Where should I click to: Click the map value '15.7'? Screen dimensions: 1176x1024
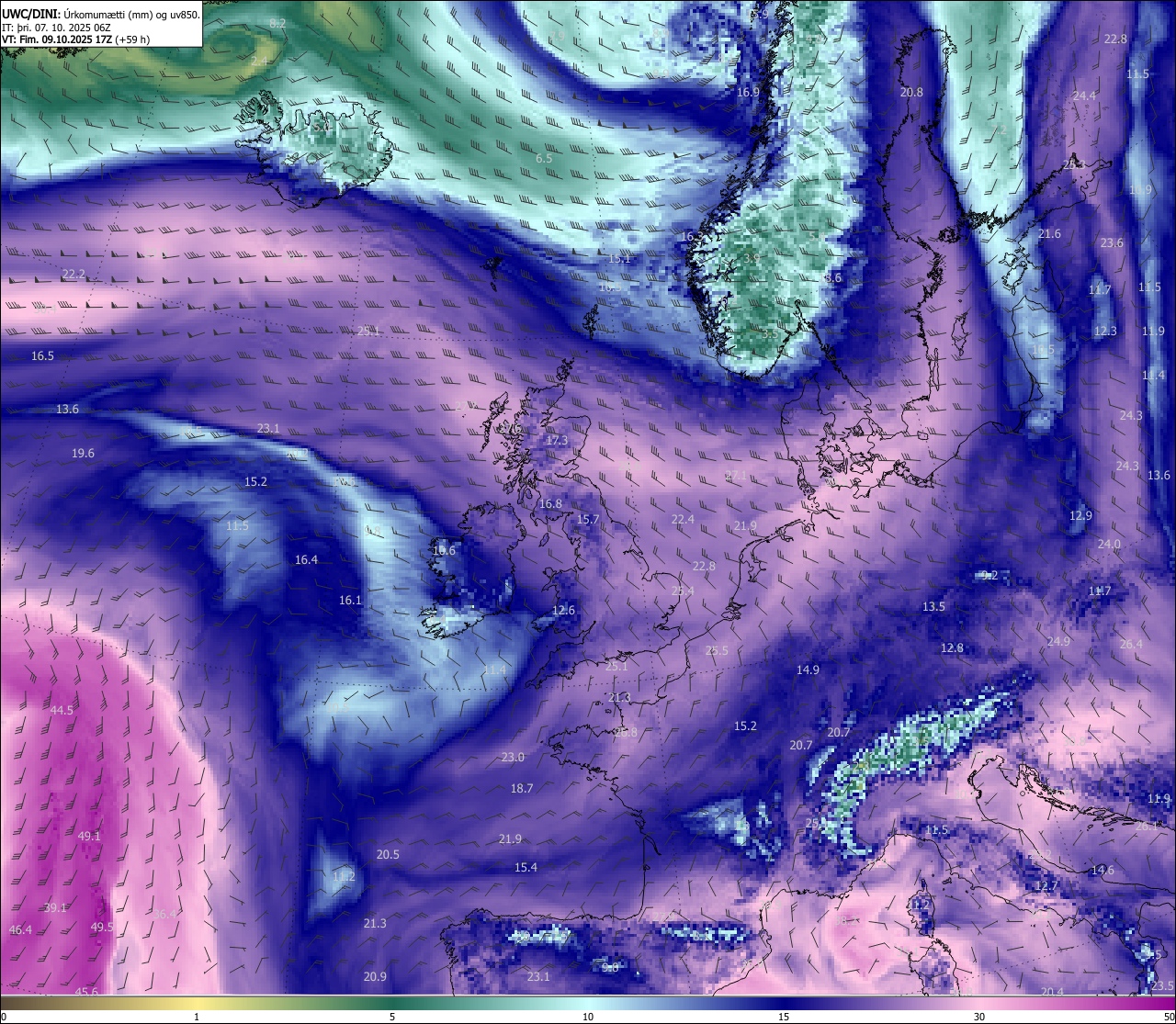pos(588,520)
